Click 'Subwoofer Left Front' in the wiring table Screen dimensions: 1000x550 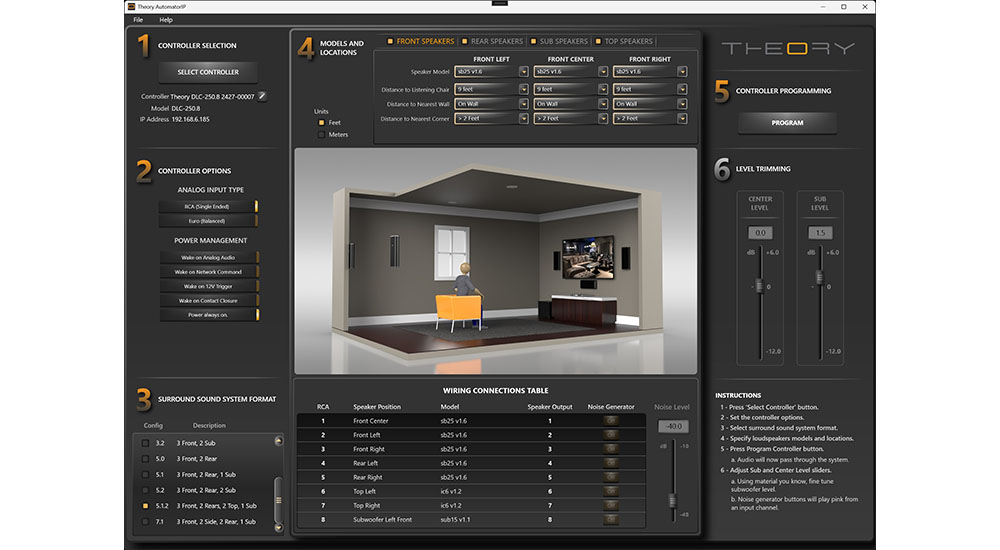(x=382, y=519)
